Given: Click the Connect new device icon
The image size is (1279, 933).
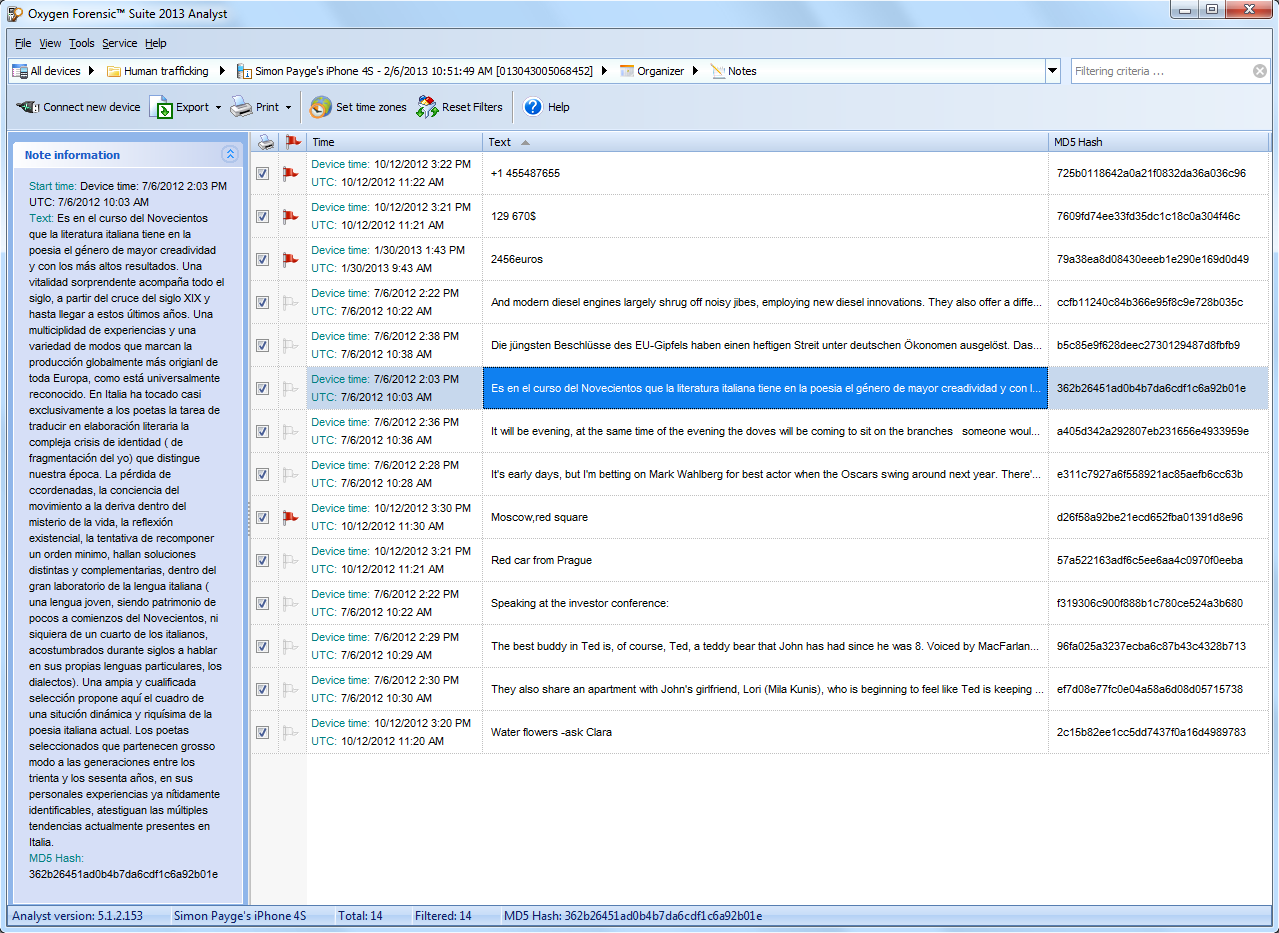Looking at the screenshot, I should click(27, 107).
